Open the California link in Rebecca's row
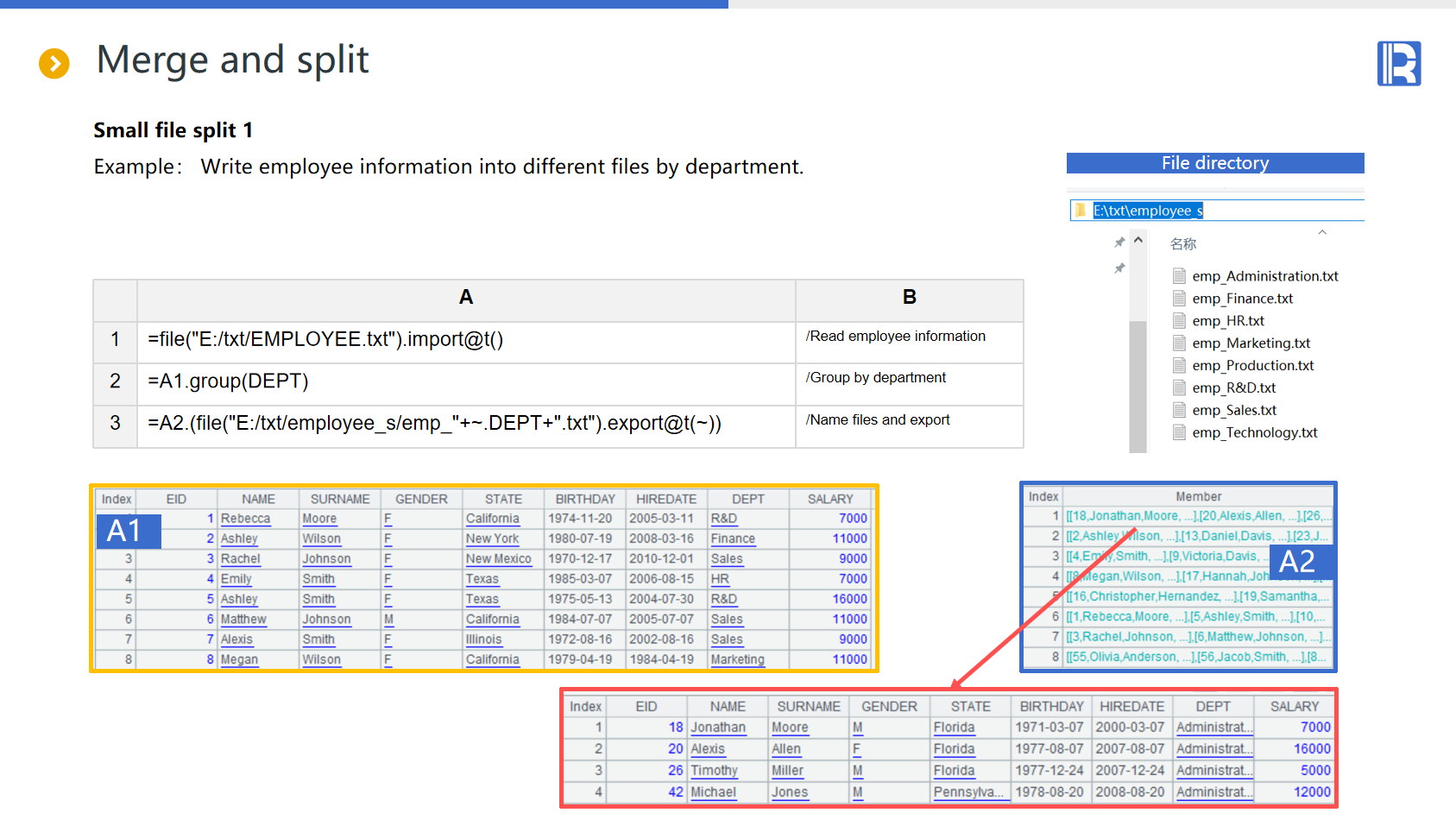1456x819 pixels. tap(492, 519)
